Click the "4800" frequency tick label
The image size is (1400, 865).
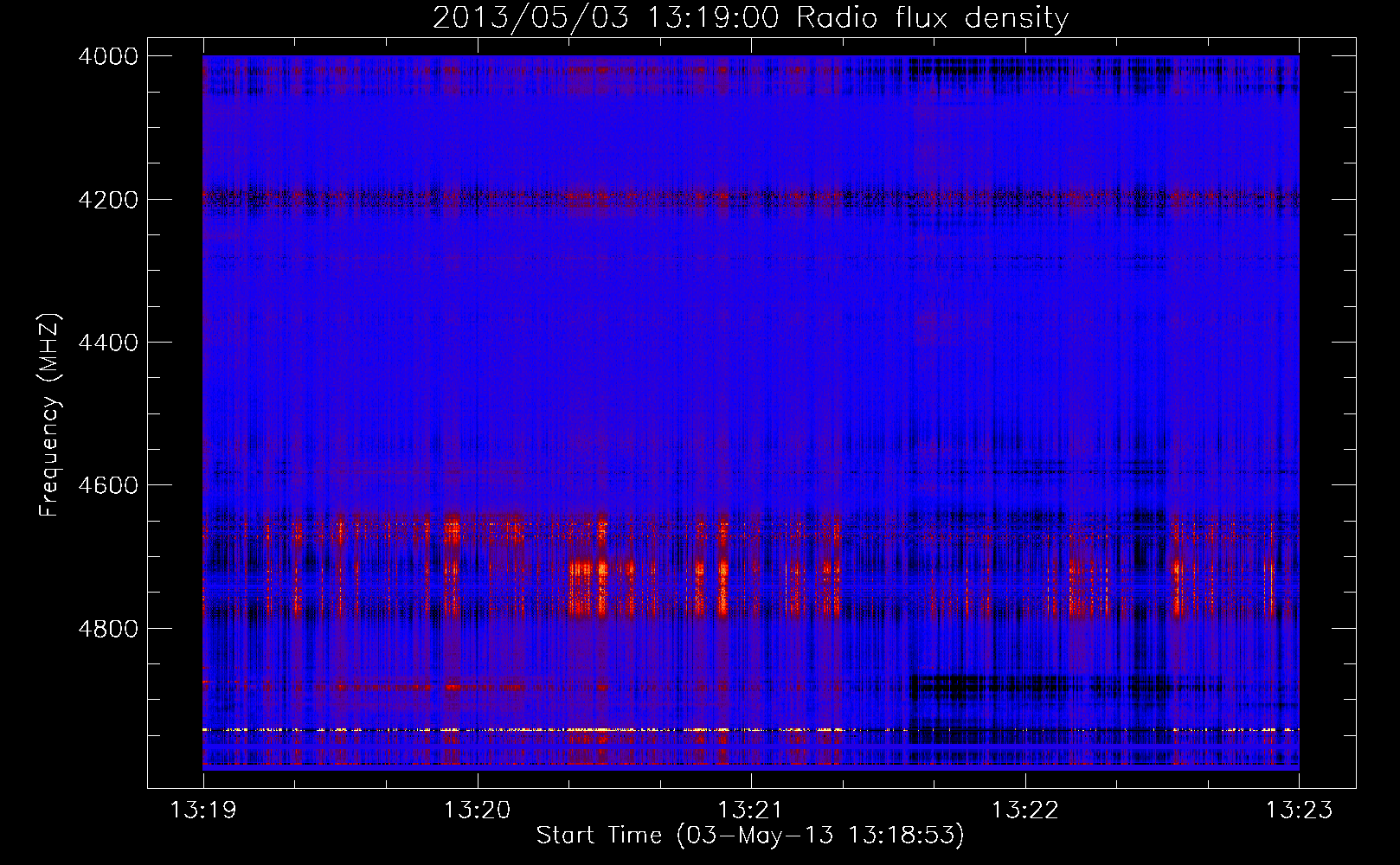point(108,628)
